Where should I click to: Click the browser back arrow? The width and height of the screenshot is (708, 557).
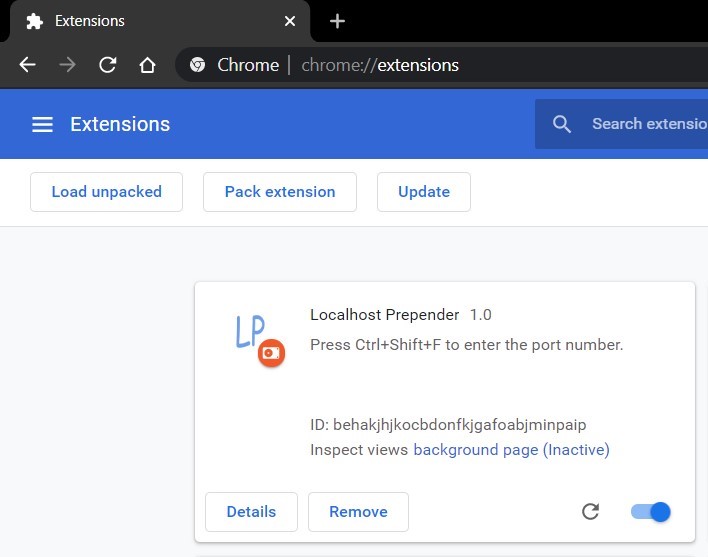pyautogui.click(x=28, y=65)
